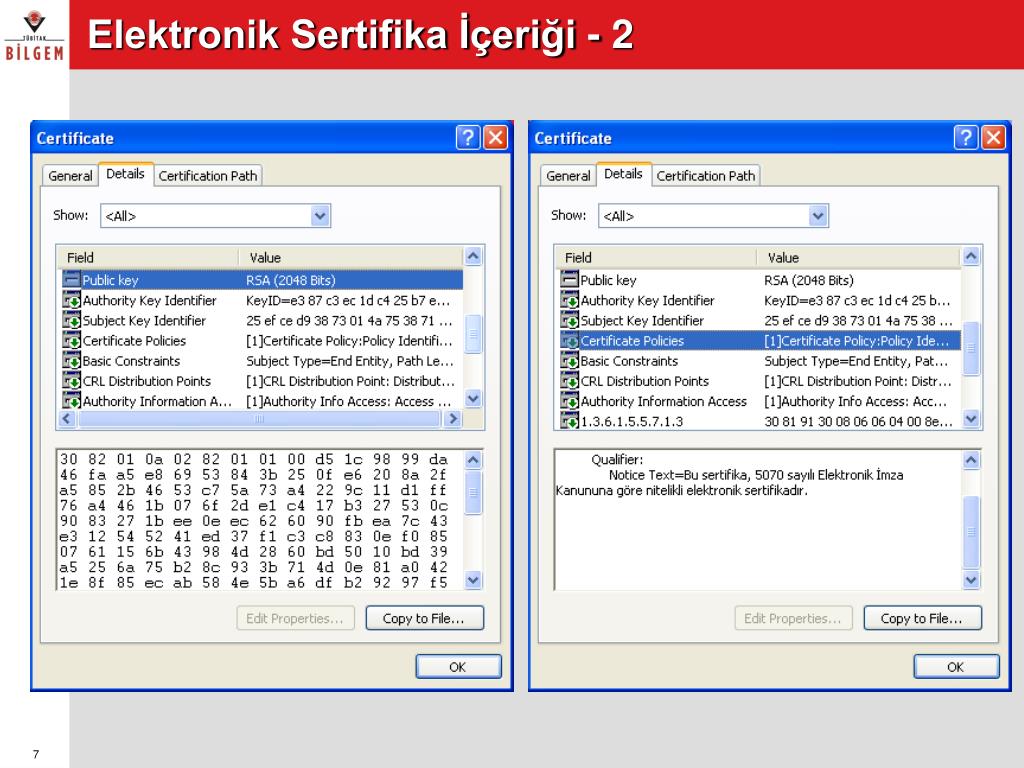
Task: Select Details tab in right Certificate window
Action: pos(624,174)
